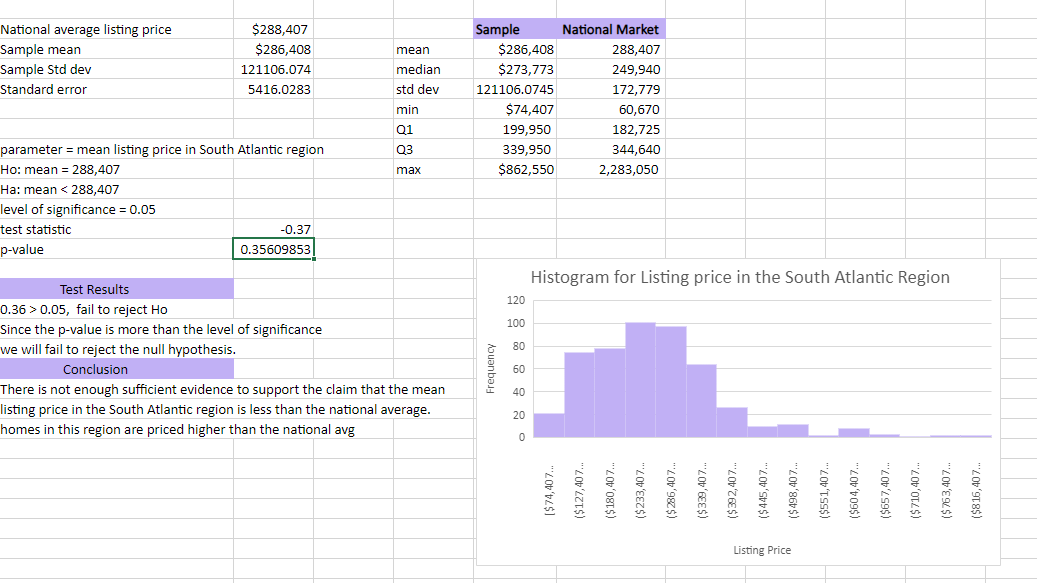Select the 'Ha: mean < 288,407' cell

click(x=116, y=189)
